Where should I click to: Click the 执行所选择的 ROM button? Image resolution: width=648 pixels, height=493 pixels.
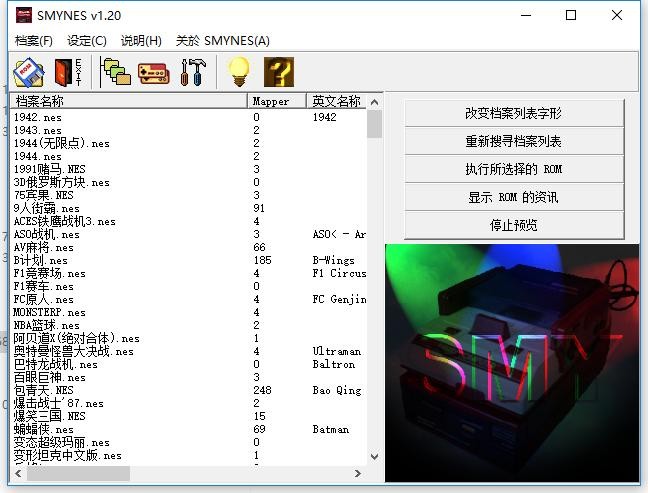tap(513, 169)
